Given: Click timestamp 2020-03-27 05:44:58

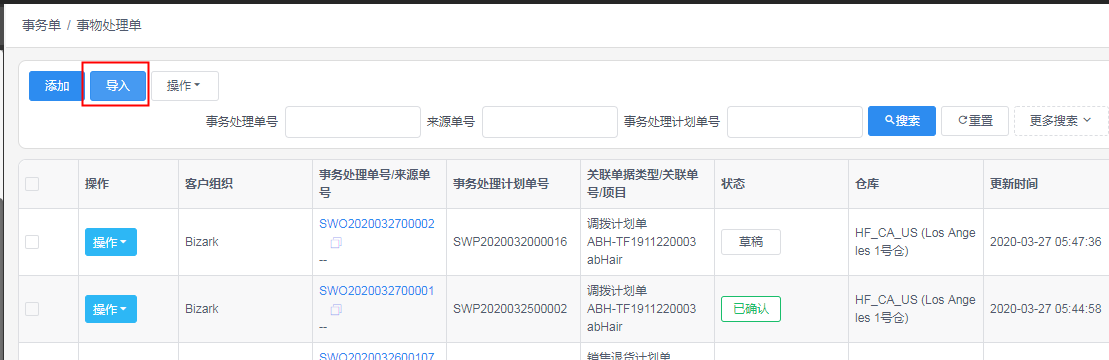Looking at the screenshot, I should click(1047, 309).
